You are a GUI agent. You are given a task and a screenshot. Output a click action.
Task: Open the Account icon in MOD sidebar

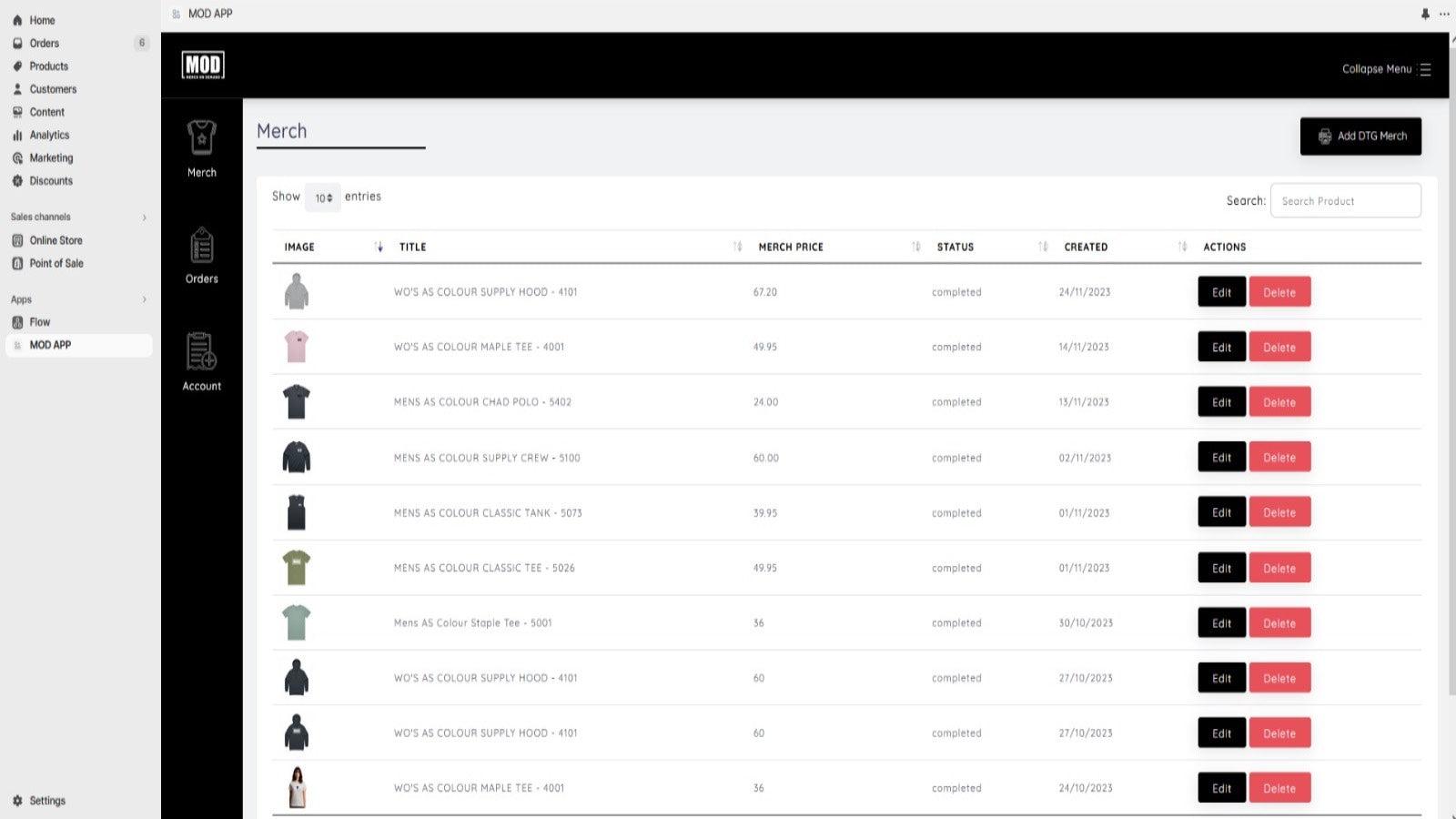click(x=201, y=352)
